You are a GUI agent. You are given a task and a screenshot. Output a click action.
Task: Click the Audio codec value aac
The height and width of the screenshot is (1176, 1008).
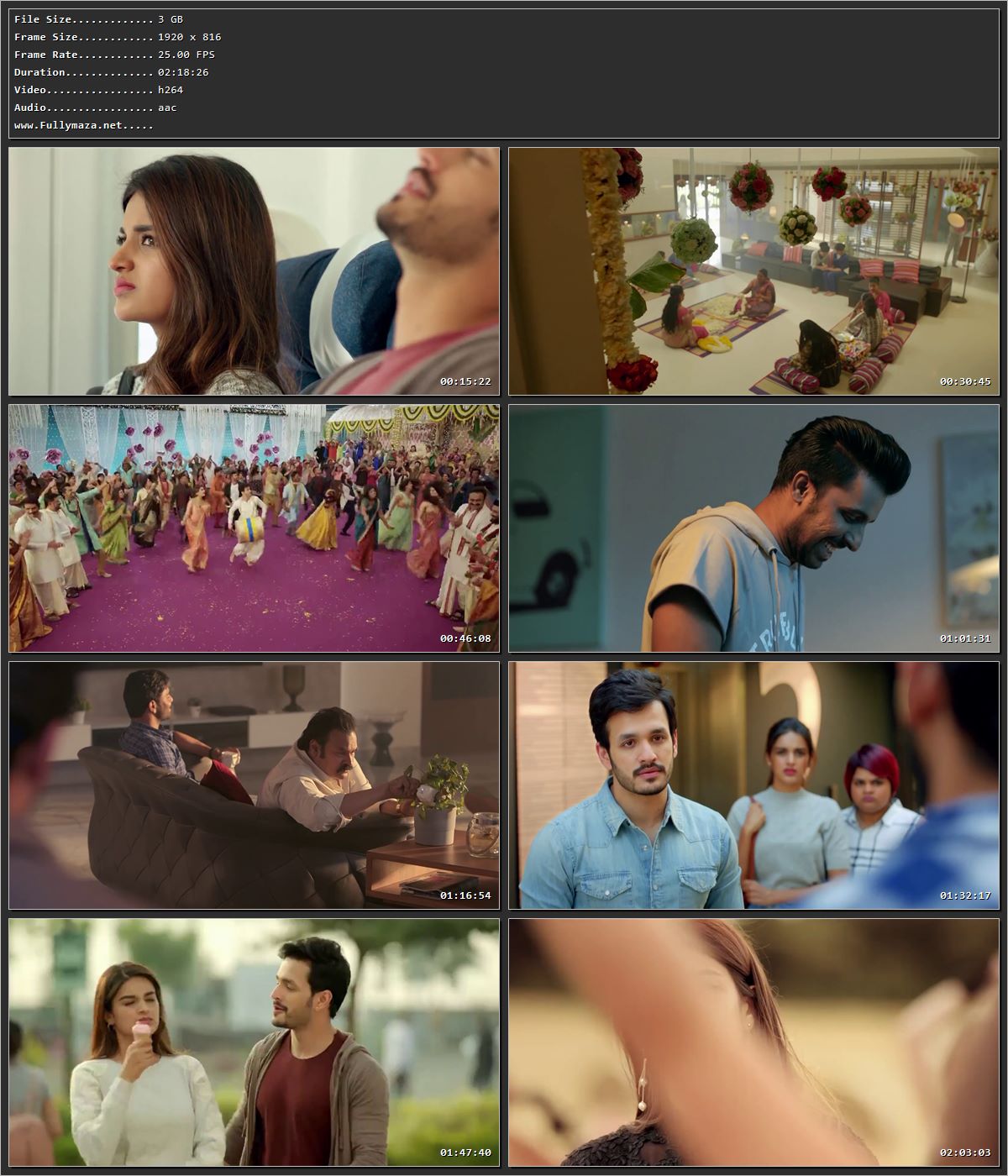[x=167, y=108]
